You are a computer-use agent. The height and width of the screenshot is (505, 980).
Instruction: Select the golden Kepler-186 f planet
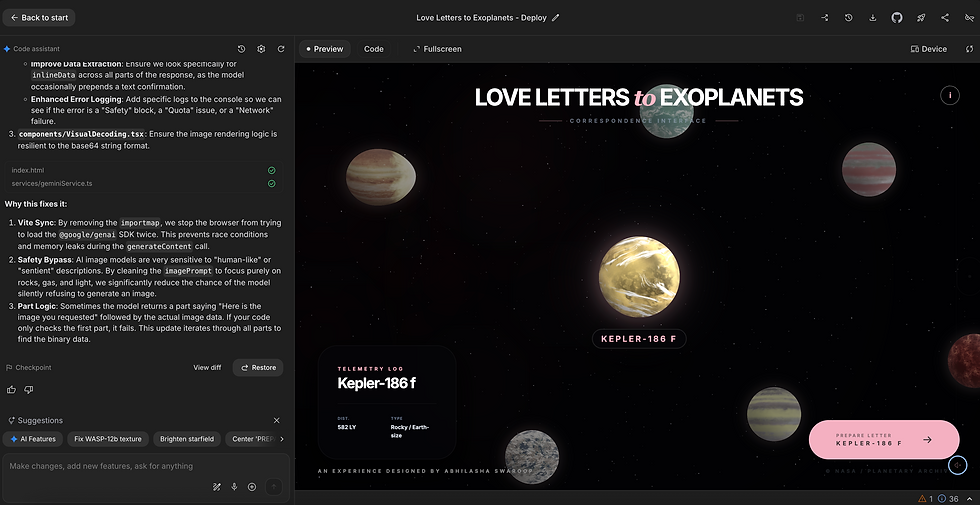point(639,277)
